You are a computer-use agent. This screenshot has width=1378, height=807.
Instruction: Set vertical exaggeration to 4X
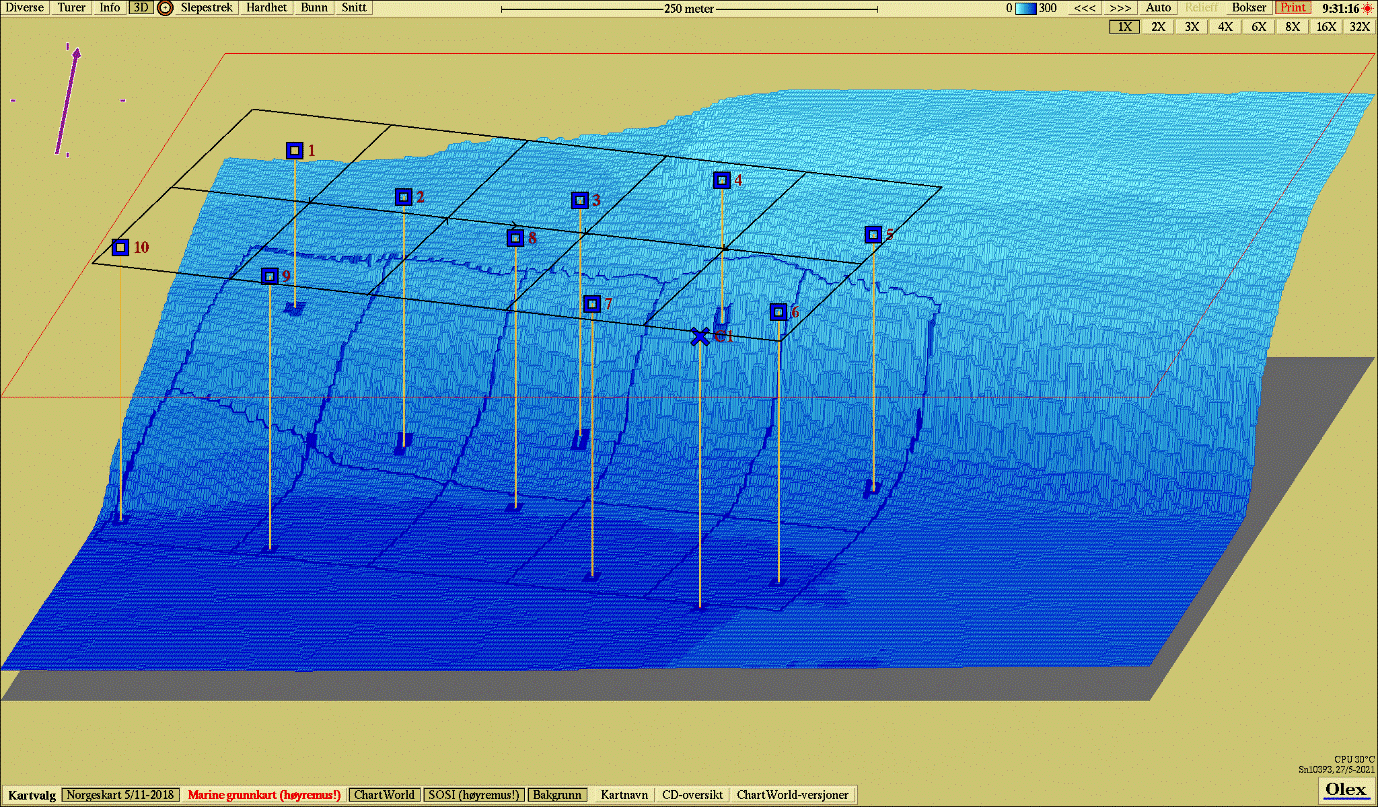[1225, 27]
